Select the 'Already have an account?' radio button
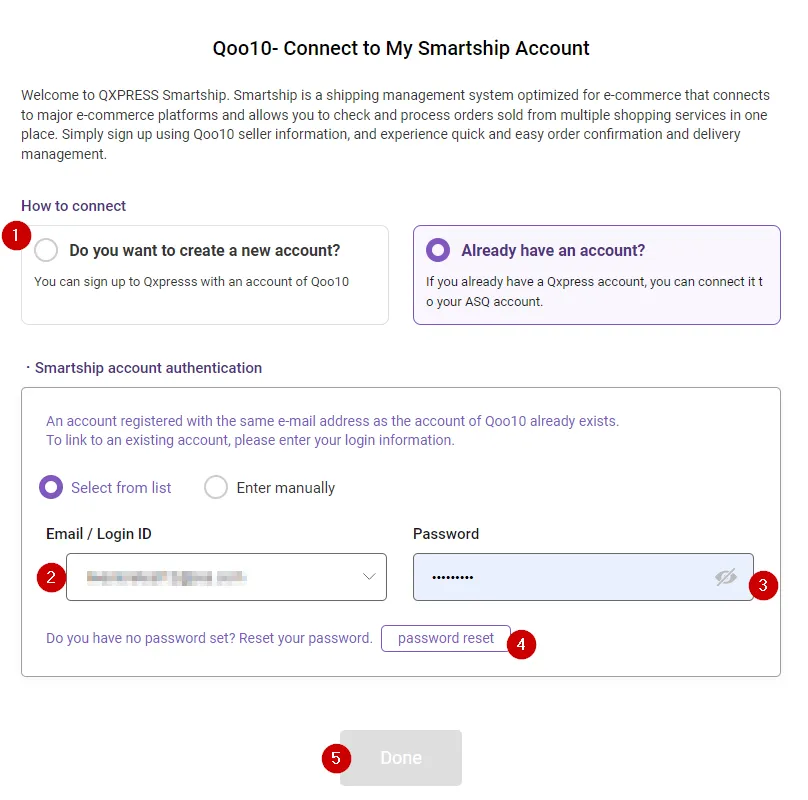 pos(438,250)
